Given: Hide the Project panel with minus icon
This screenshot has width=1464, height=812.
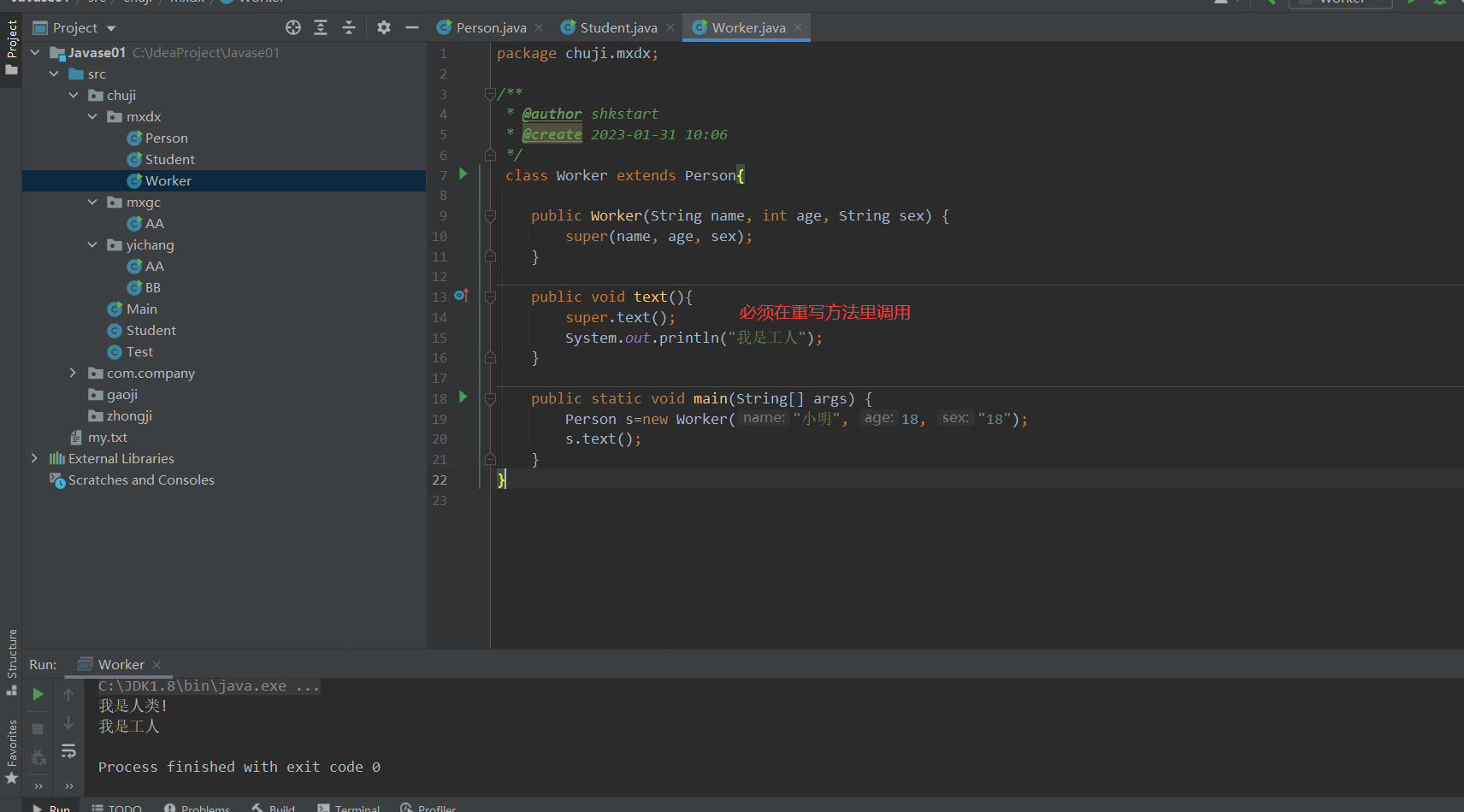Looking at the screenshot, I should click(412, 27).
